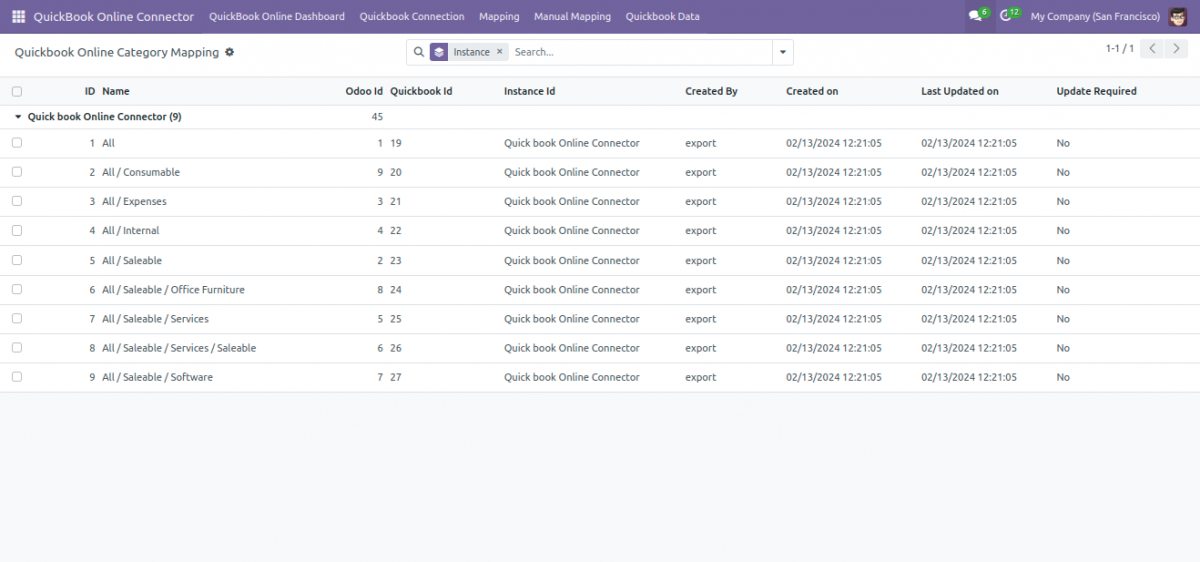Open the Mapping menu
The width and height of the screenshot is (1200, 562).
pyautogui.click(x=499, y=17)
